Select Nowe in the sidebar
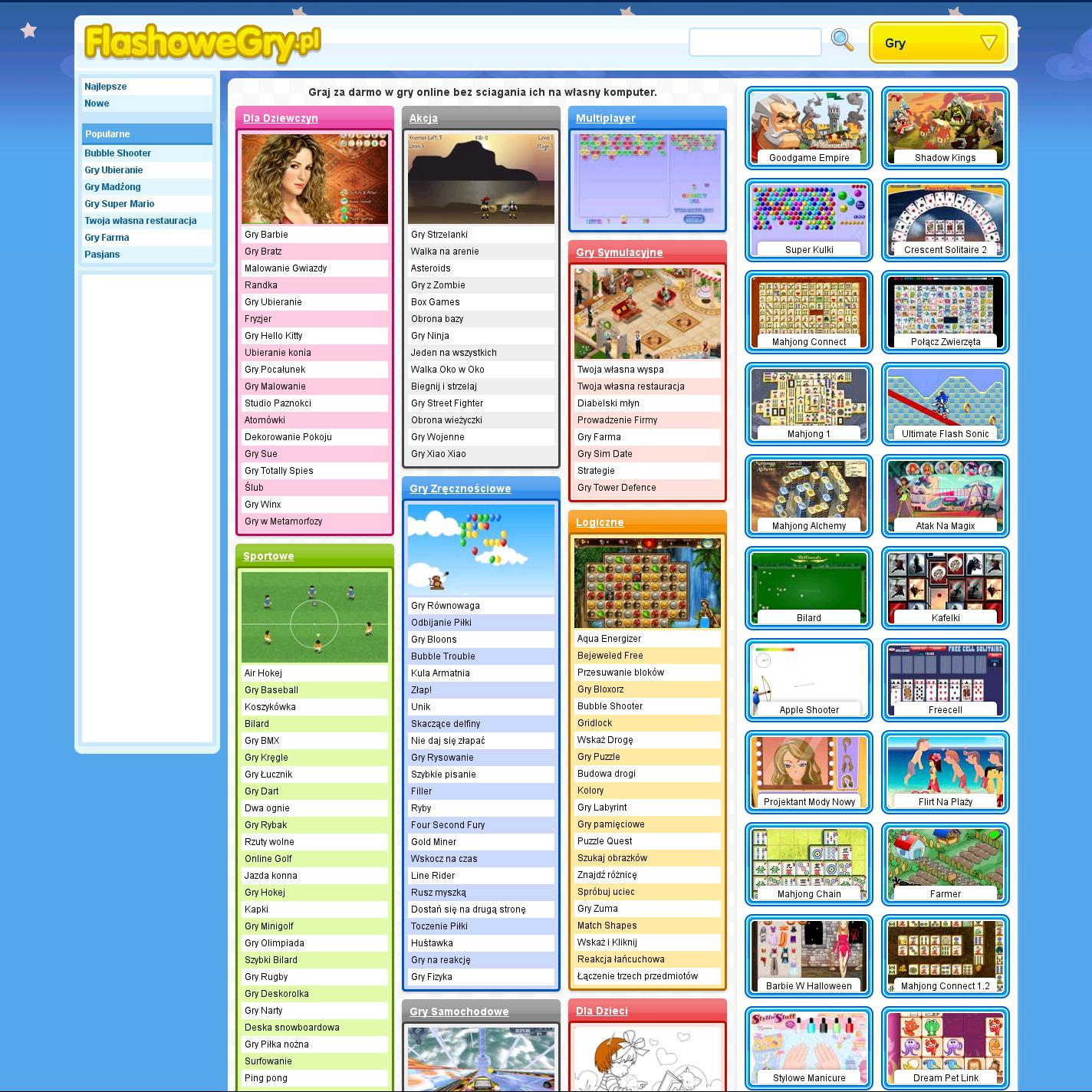Image resolution: width=1092 pixels, height=1092 pixels. tap(97, 104)
